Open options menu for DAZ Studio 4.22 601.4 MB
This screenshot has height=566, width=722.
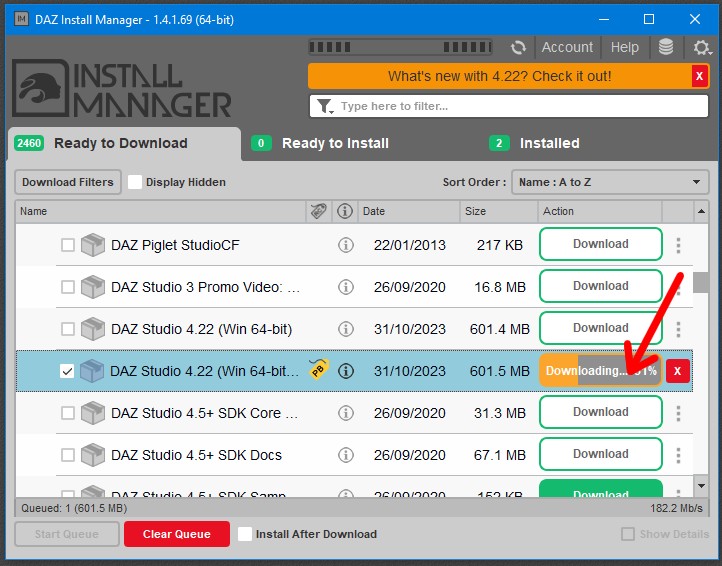click(x=678, y=329)
